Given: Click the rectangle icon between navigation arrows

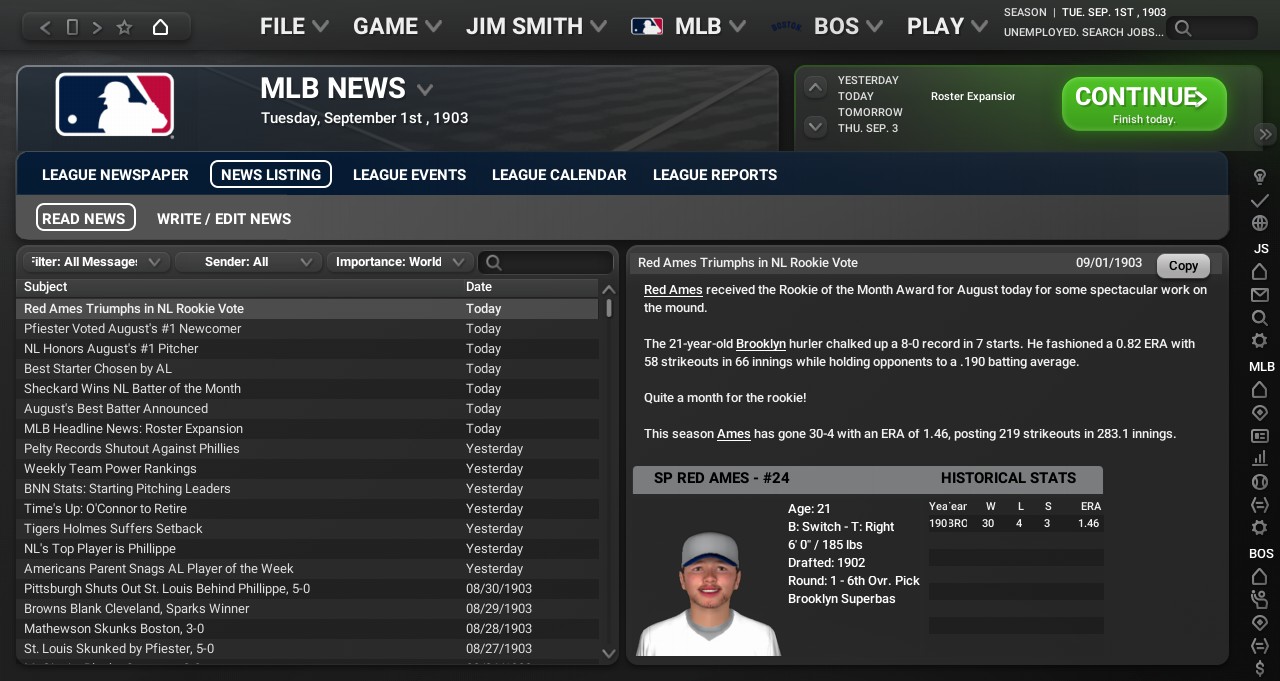Looking at the screenshot, I should pyautogui.click(x=71, y=27).
